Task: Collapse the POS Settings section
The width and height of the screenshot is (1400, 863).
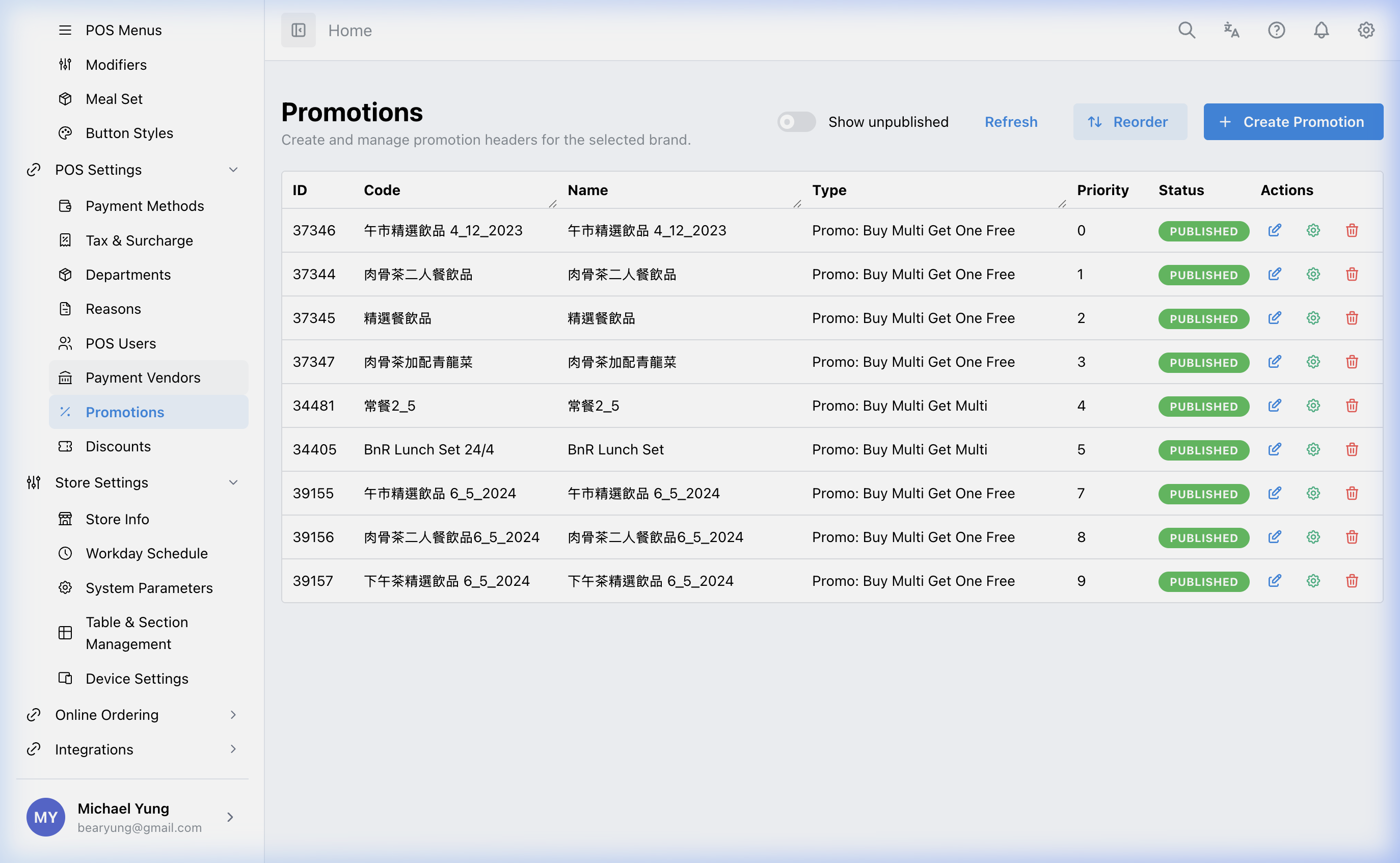Action: pos(233,170)
